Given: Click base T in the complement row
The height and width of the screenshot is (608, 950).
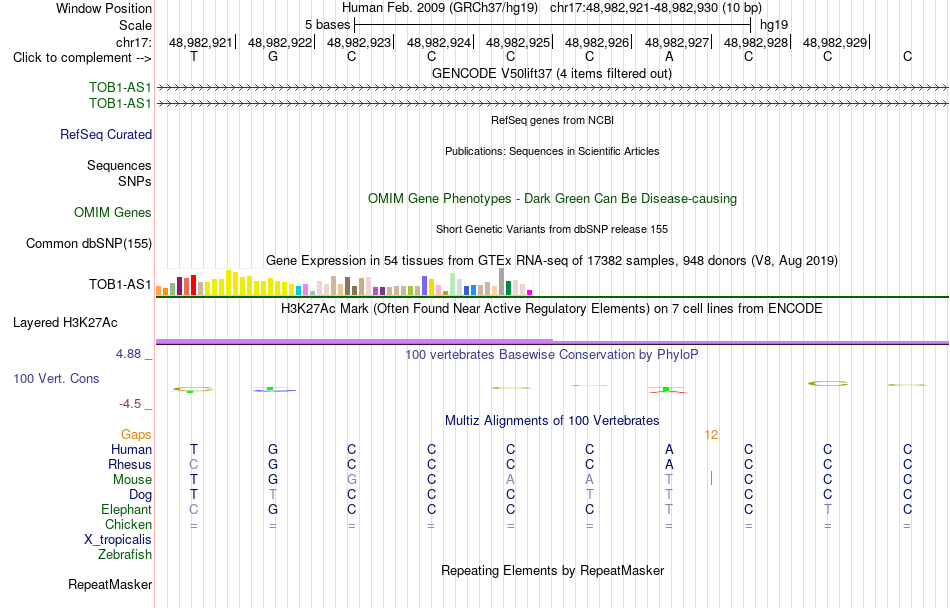Looking at the screenshot, I should pyautogui.click(x=194, y=56).
